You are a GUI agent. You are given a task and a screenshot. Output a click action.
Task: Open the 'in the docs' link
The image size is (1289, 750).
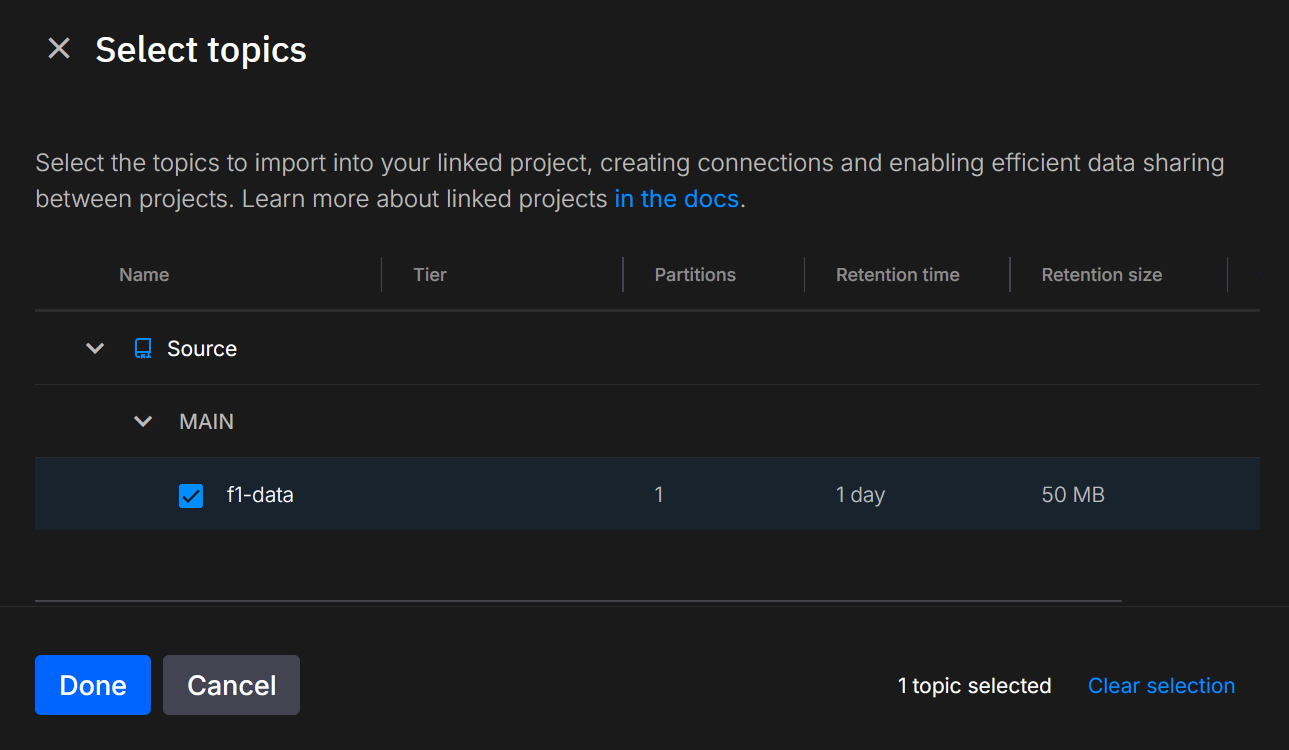click(x=676, y=199)
